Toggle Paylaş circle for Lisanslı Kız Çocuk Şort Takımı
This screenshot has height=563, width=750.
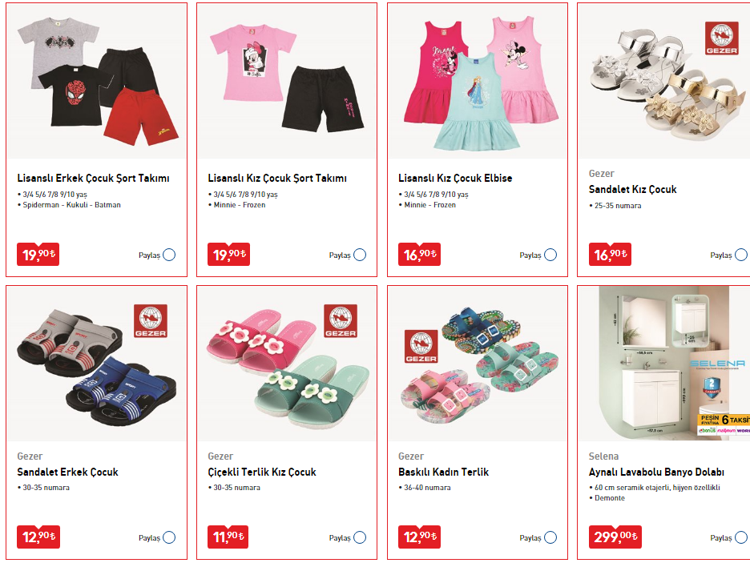[360, 254]
